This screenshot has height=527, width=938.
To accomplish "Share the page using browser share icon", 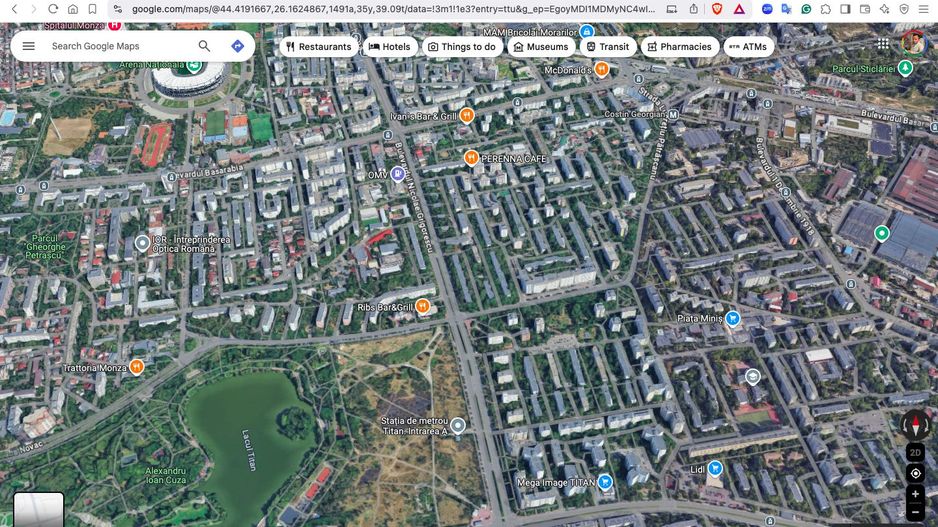I will point(693,9).
